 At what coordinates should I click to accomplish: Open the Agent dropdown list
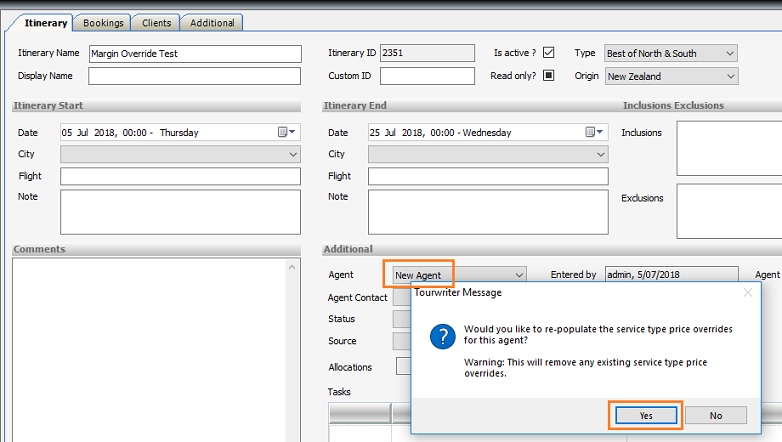[519, 274]
